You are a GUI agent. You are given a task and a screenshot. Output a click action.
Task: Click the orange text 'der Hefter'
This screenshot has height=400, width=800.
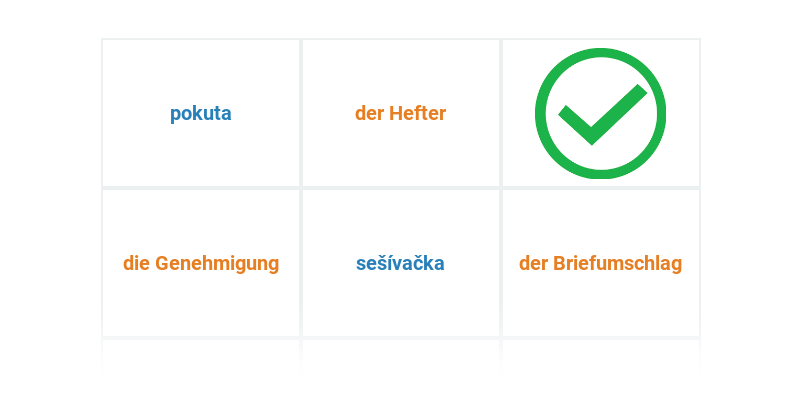[x=401, y=113]
